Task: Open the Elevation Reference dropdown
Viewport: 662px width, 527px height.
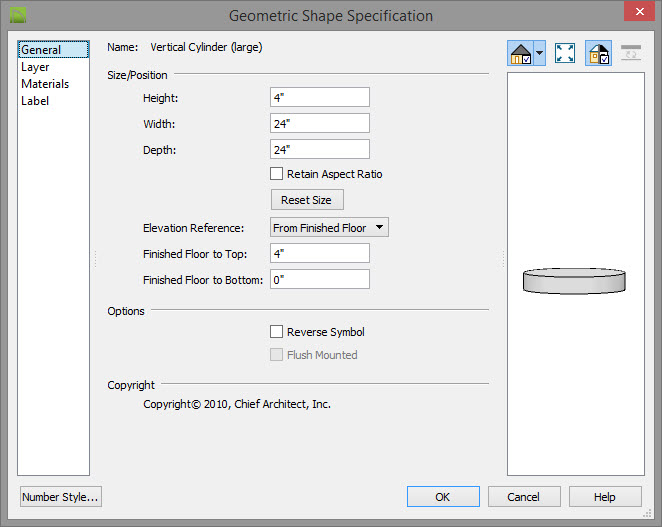Action: 329,227
